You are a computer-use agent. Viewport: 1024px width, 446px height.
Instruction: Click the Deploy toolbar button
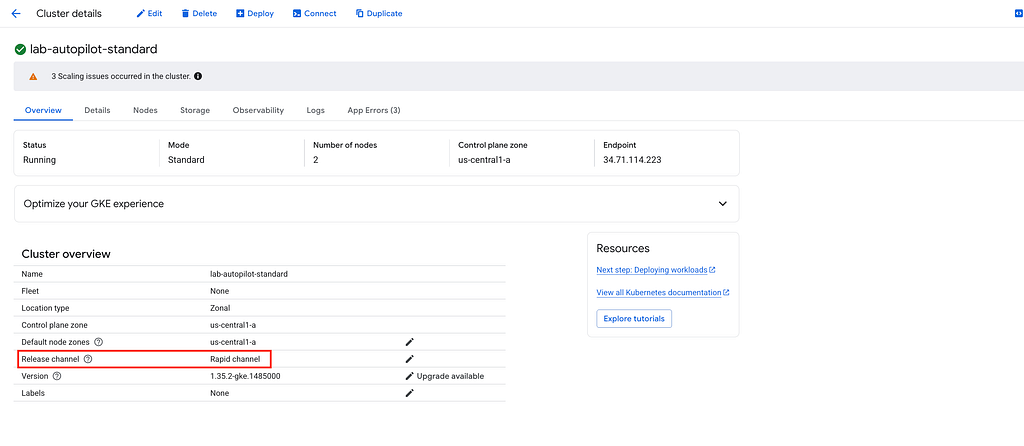coord(255,13)
